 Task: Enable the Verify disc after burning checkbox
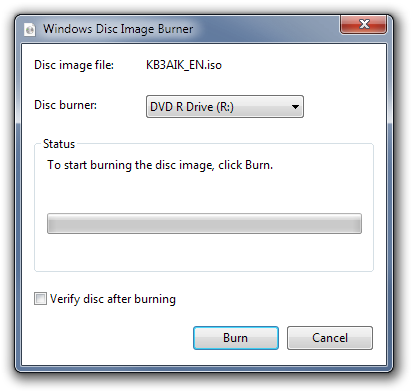(40, 298)
